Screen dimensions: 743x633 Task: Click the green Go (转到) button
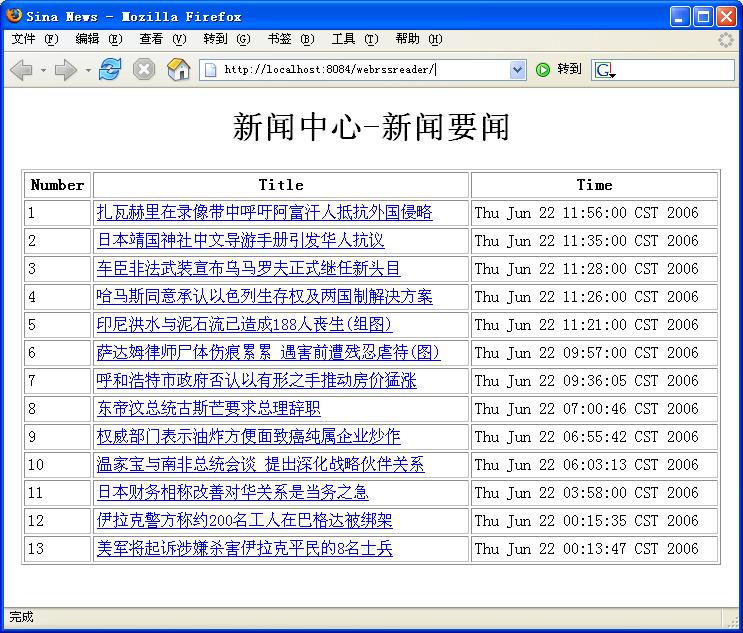[x=559, y=70]
